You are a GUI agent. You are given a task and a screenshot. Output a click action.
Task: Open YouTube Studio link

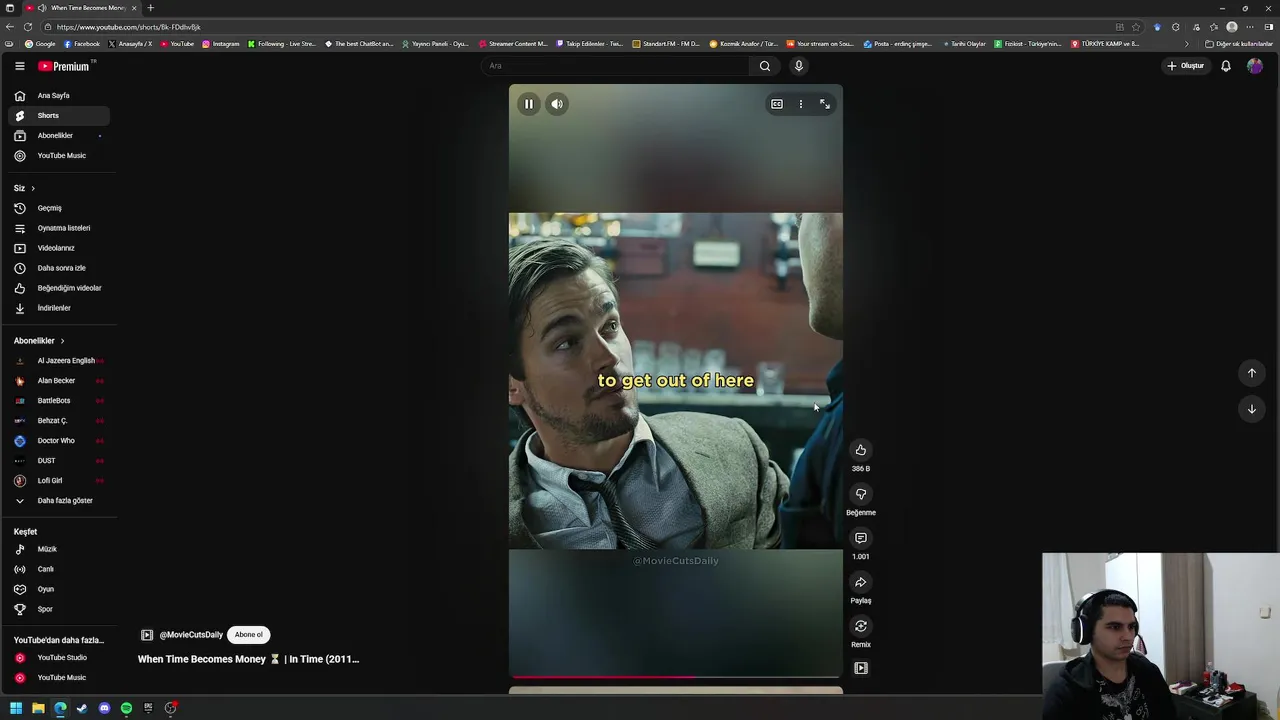[x=59, y=658]
